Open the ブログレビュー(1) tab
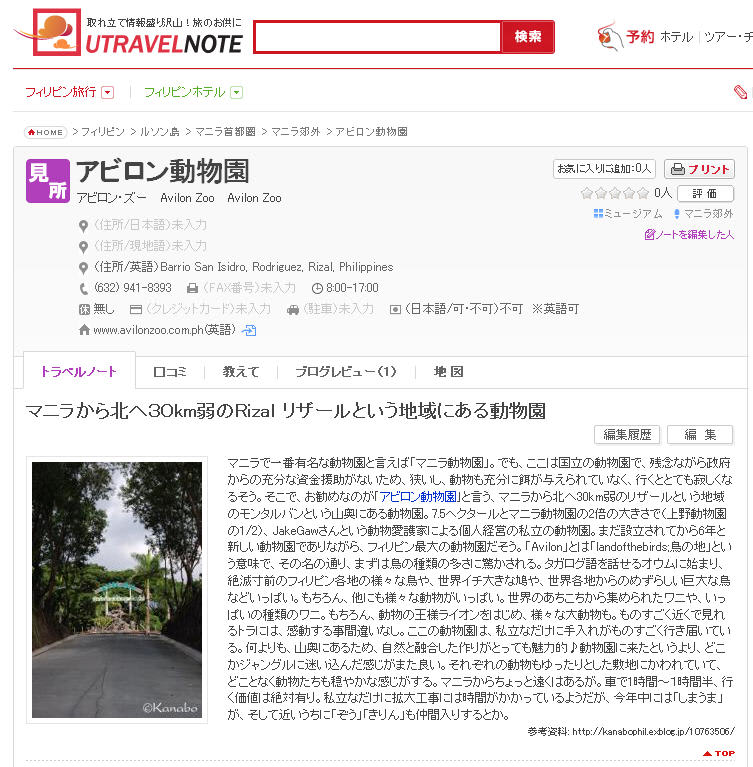Screen dimensions: 753x767 [x=345, y=372]
